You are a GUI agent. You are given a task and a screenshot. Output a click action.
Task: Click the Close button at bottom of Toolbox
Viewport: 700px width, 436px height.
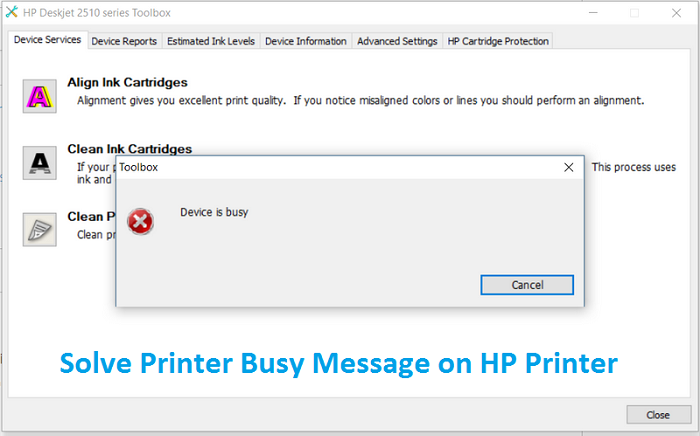click(658, 415)
